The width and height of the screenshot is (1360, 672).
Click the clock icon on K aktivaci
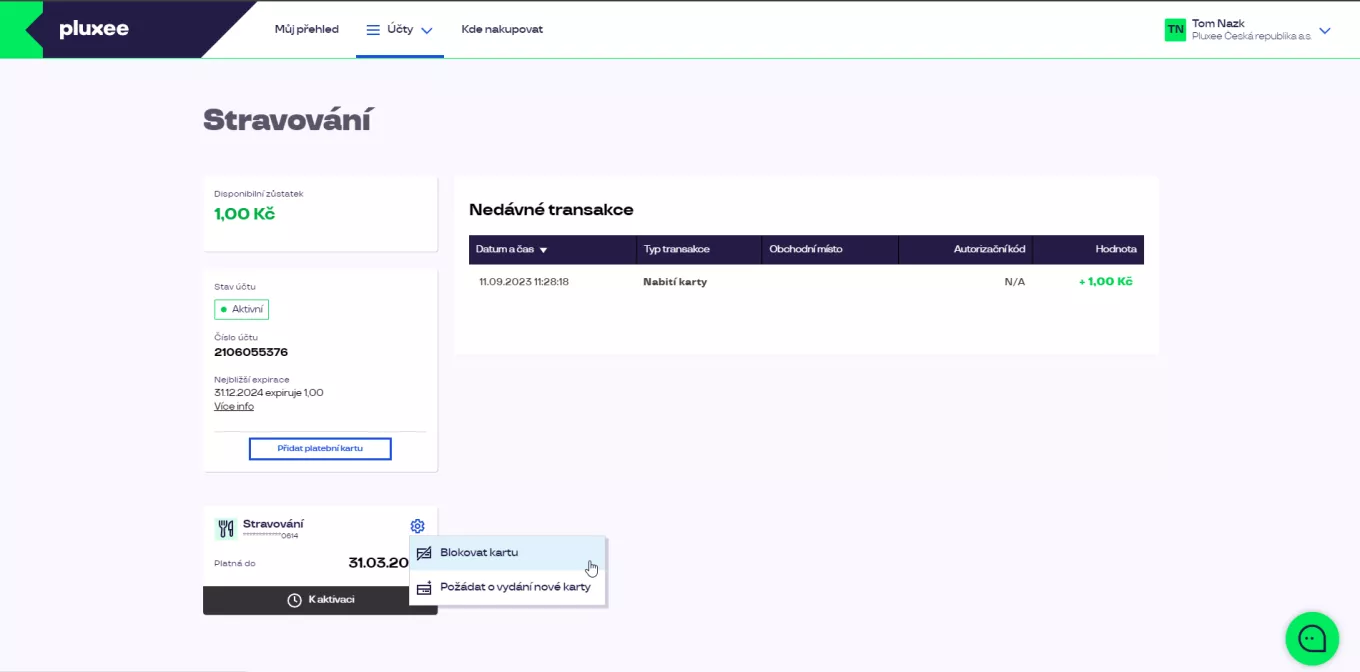coord(294,600)
